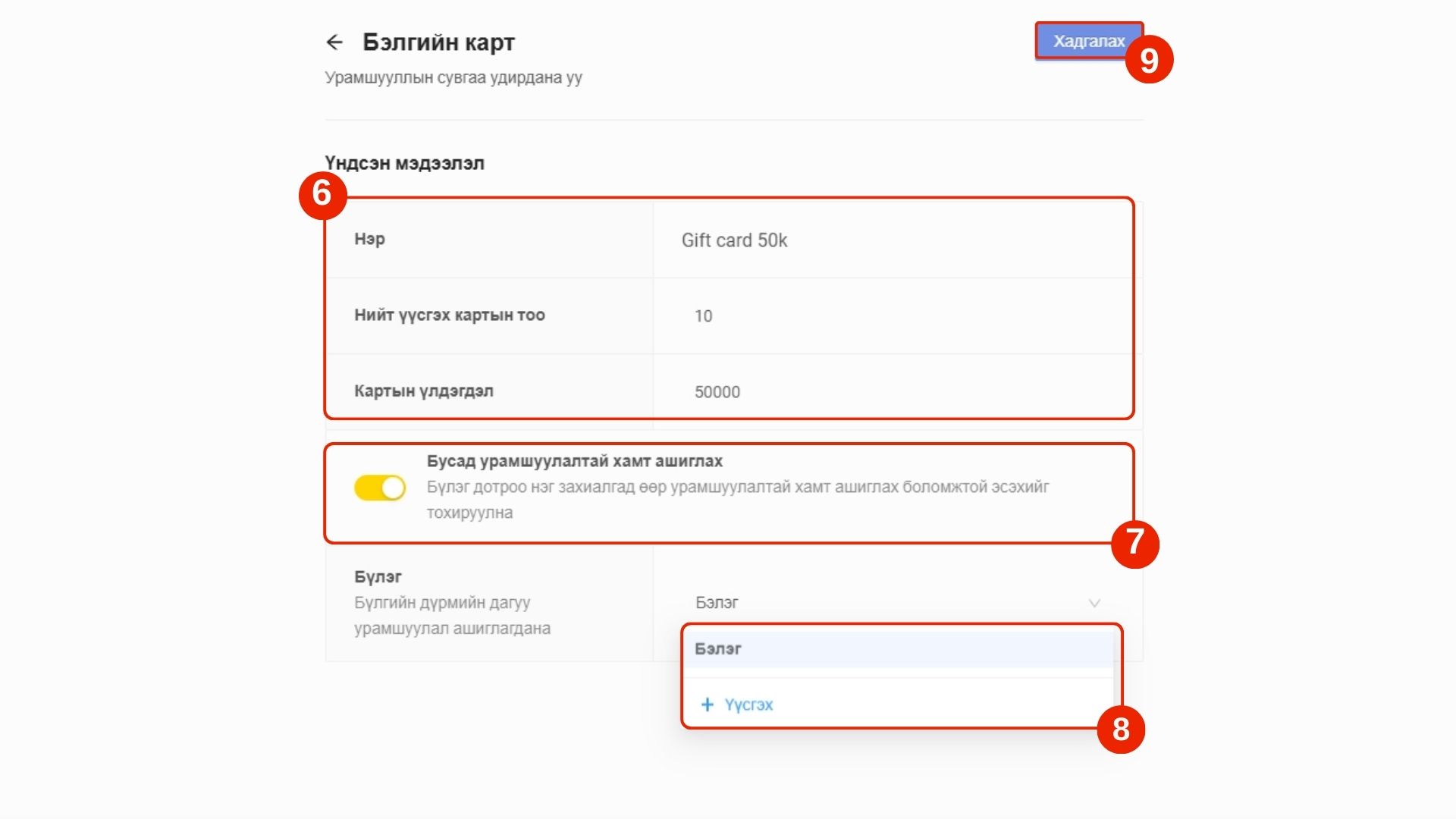Click the Бусад урамшуулалтай хамт ашиглах label
1456x819 pixels.
[574, 461]
